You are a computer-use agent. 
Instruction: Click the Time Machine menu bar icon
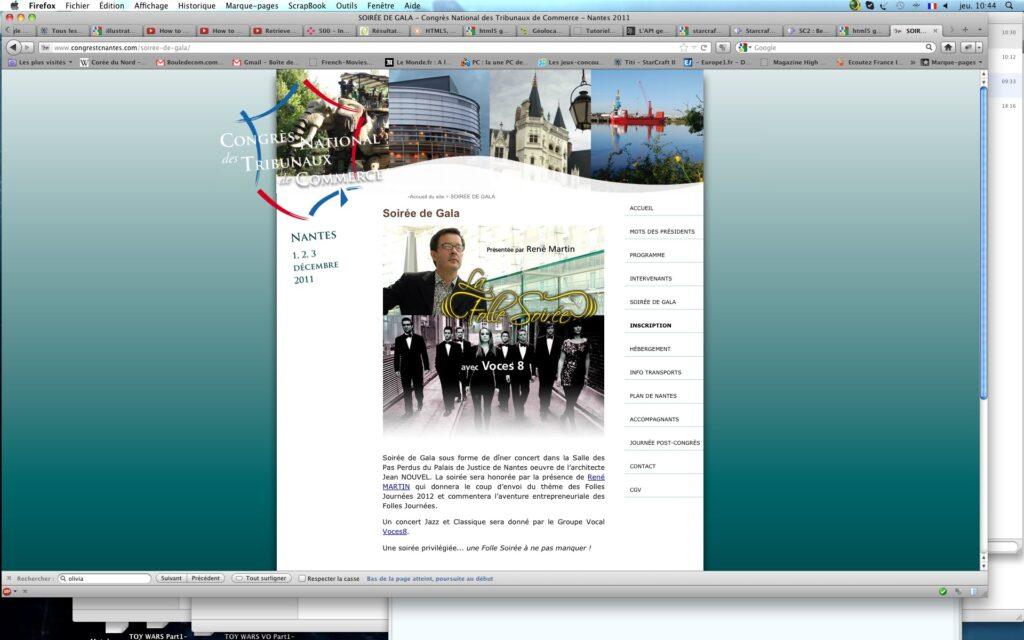point(901,6)
